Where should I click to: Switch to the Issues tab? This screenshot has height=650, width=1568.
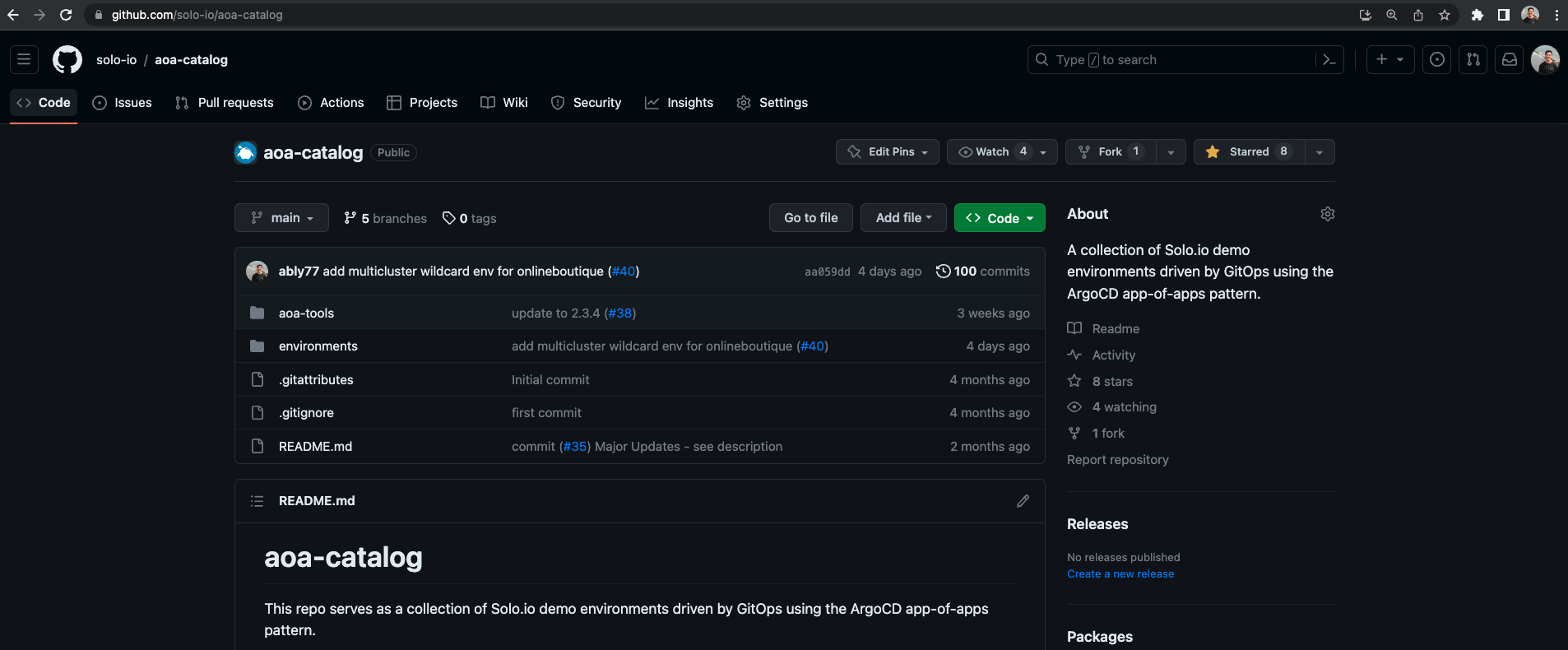123,103
